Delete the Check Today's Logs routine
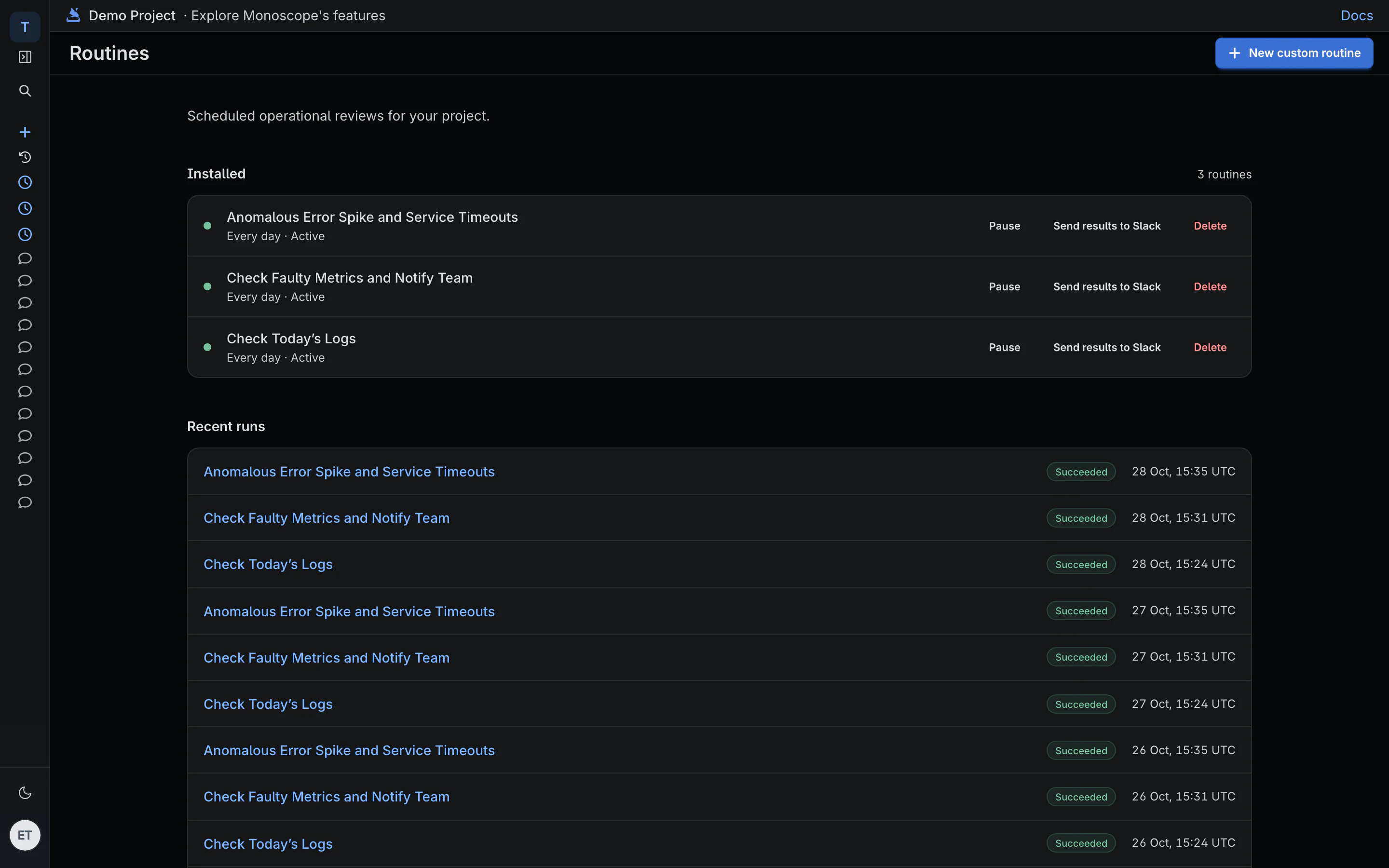Screen dimensions: 1389x868 point(1210,347)
